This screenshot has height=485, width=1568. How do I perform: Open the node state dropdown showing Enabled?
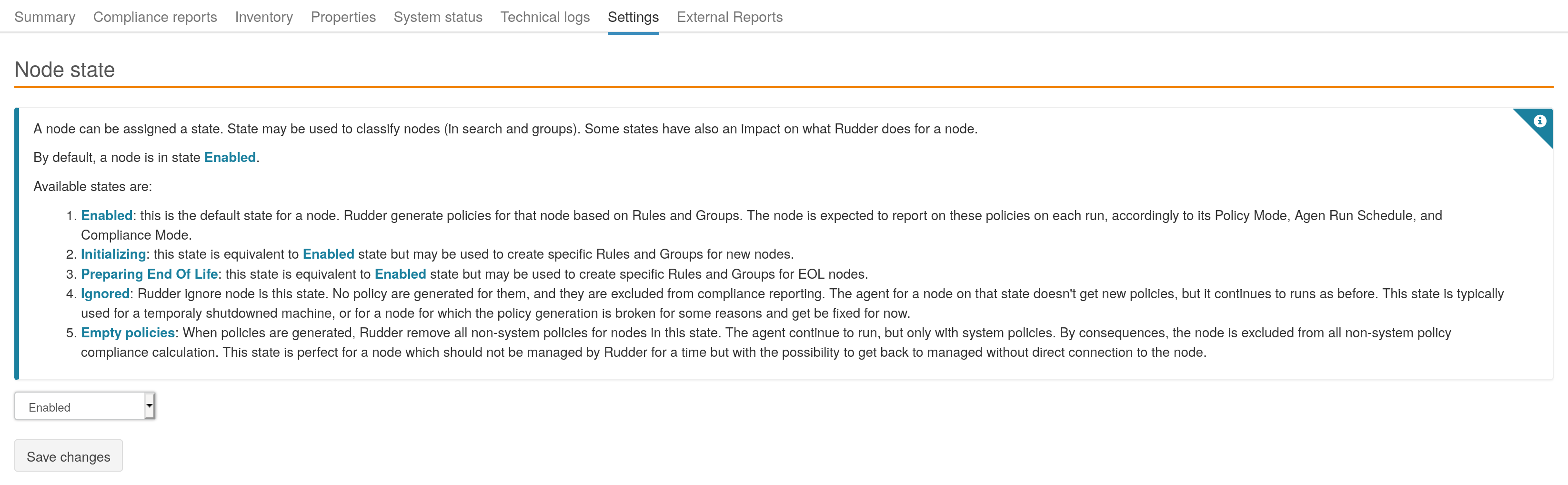click(79, 407)
